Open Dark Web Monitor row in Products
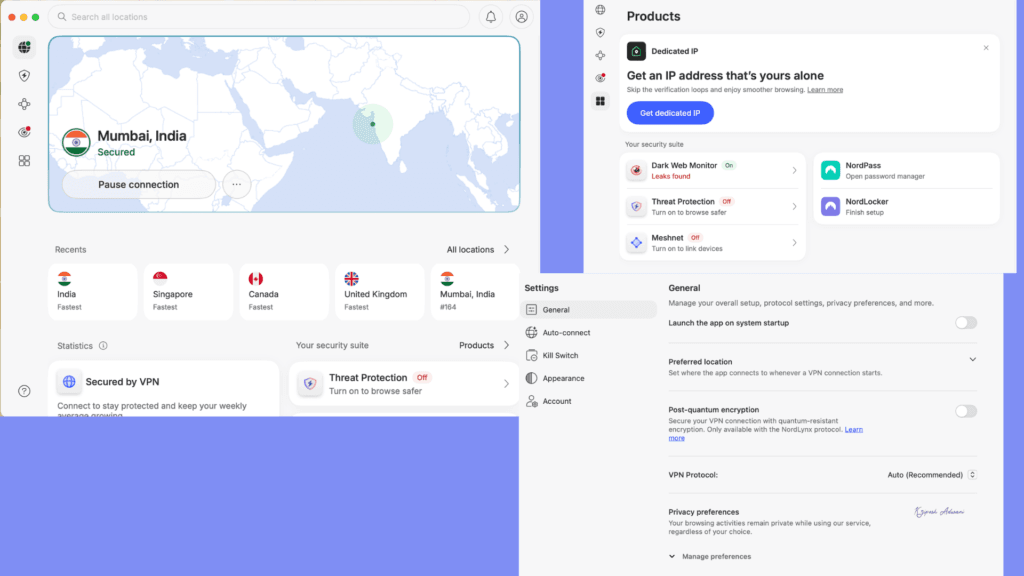1024x576 pixels. coord(712,170)
